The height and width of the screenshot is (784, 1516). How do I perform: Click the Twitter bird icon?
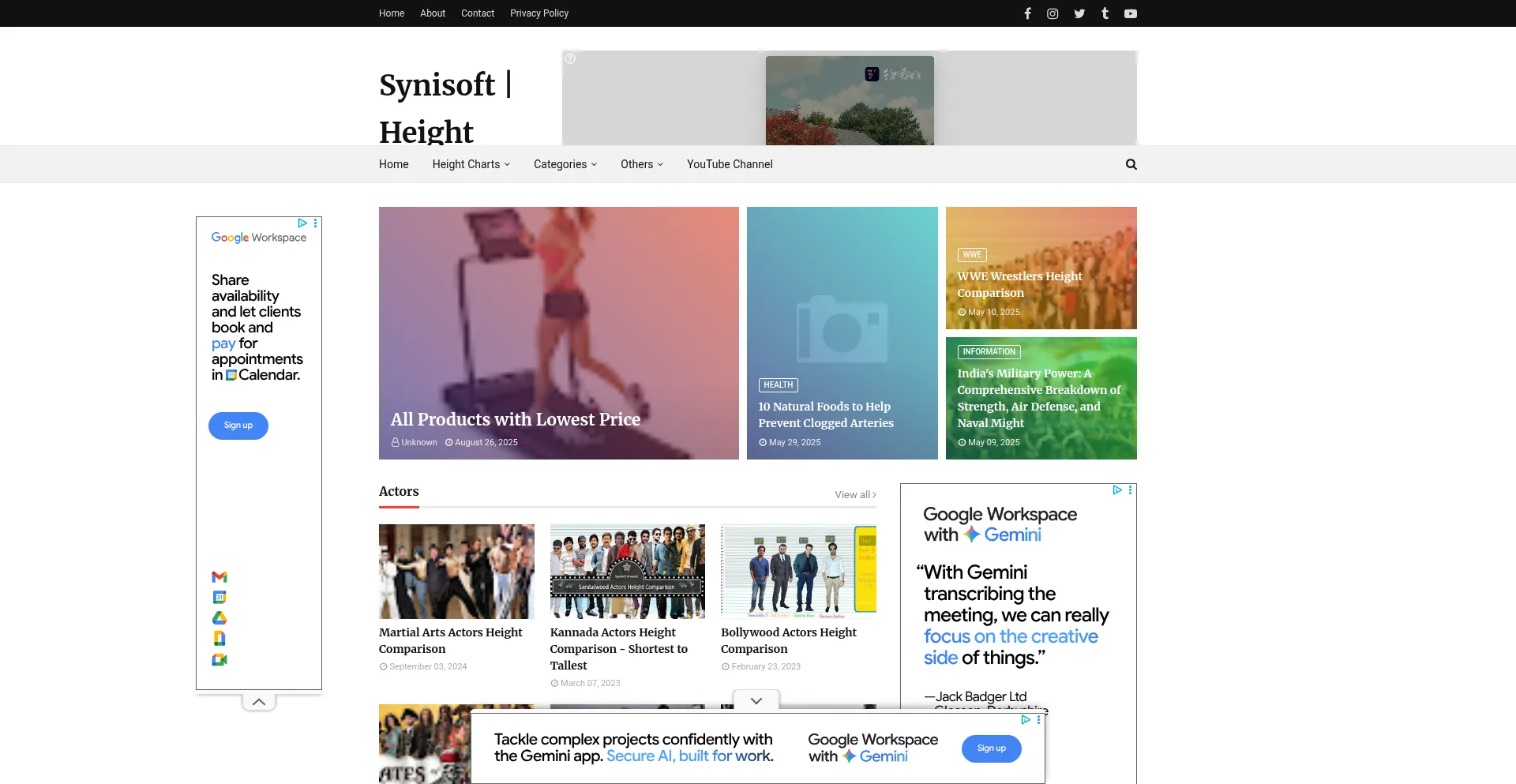point(1079,13)
